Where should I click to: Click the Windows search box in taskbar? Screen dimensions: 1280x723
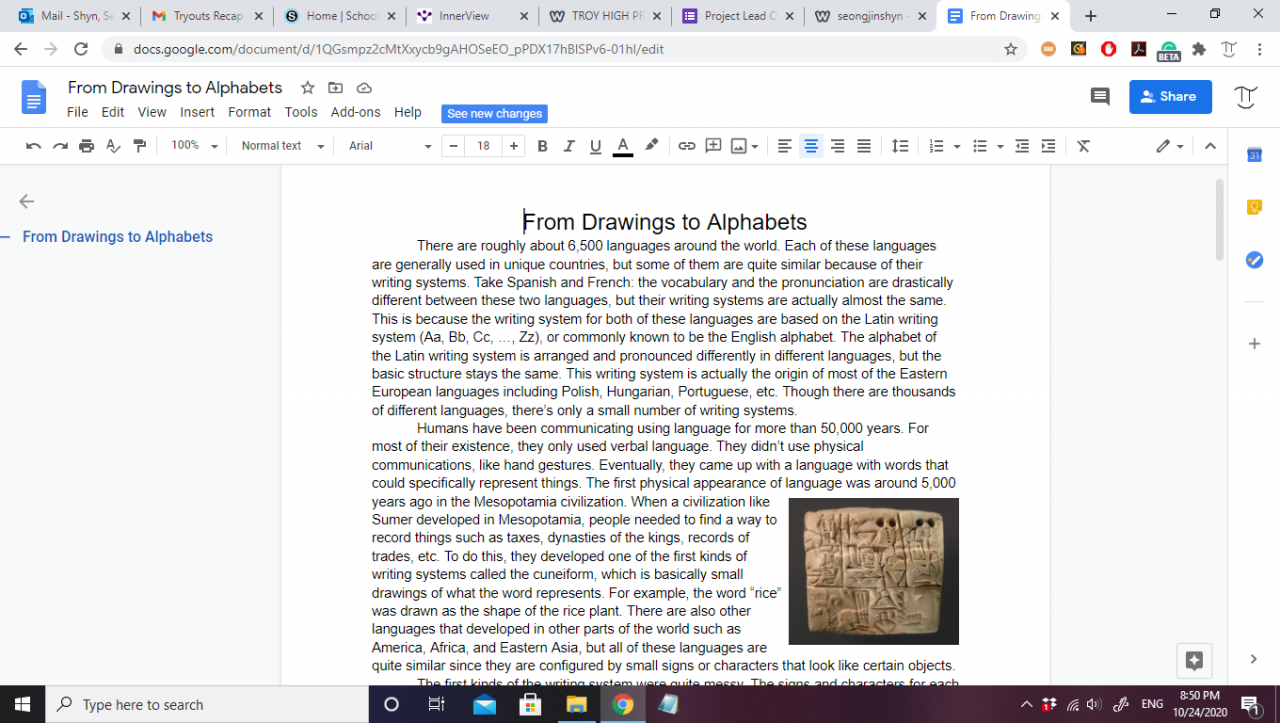200,704
